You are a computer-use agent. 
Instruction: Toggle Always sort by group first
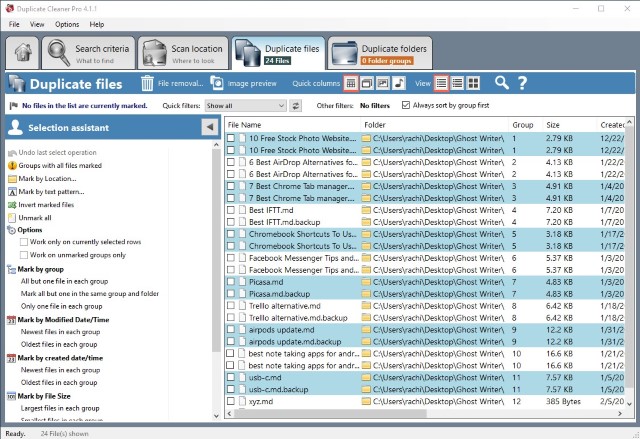pos(406,105)
